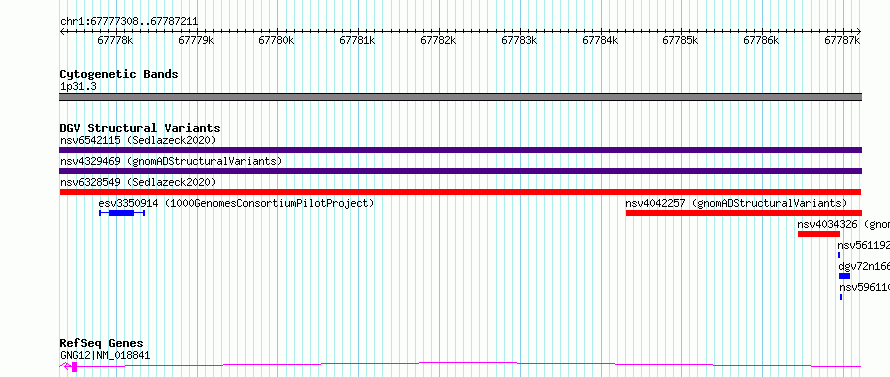Click the 67778k ruler tick label

point(116,40)
